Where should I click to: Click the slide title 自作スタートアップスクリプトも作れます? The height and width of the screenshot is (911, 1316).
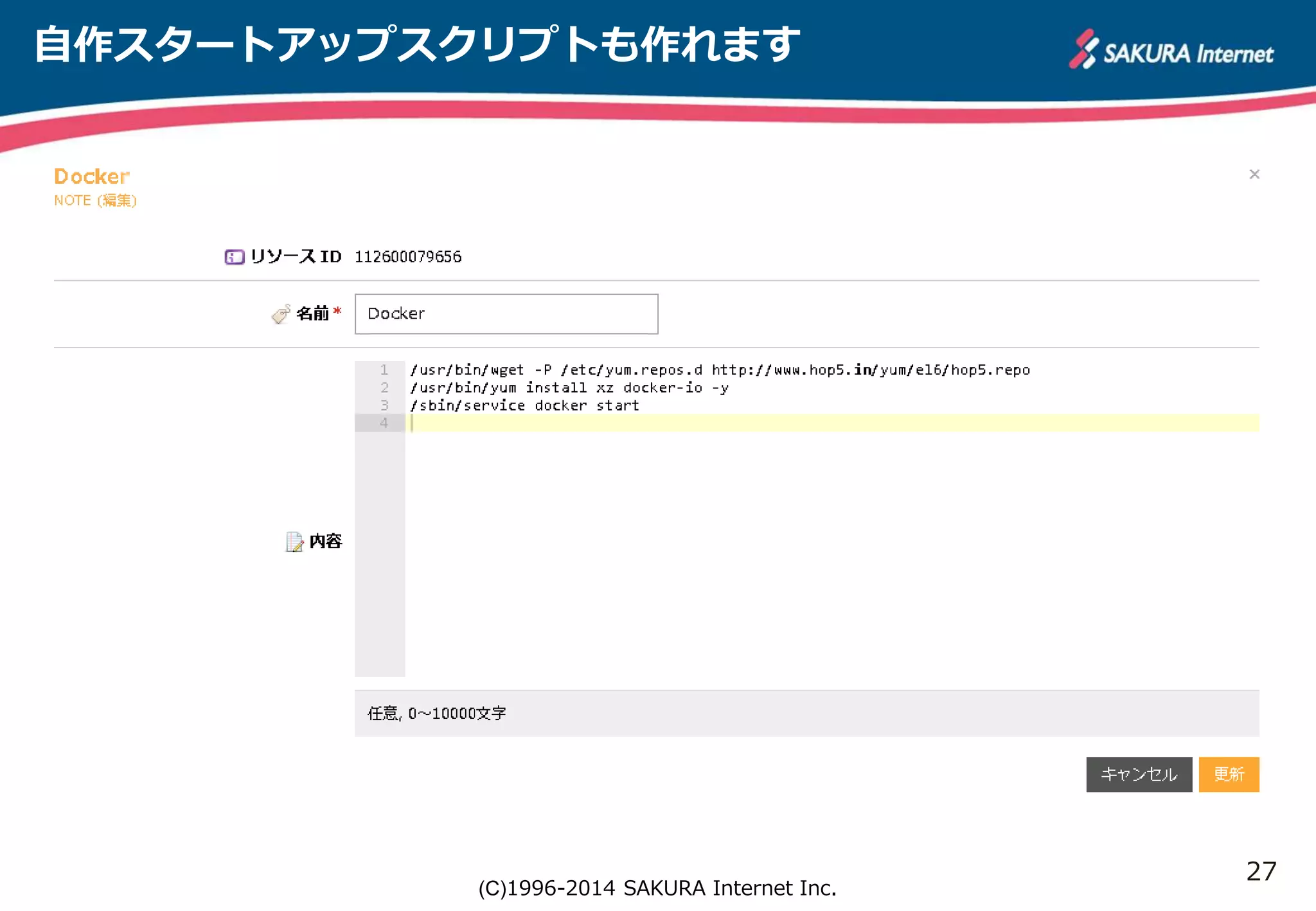click(417, 44)
